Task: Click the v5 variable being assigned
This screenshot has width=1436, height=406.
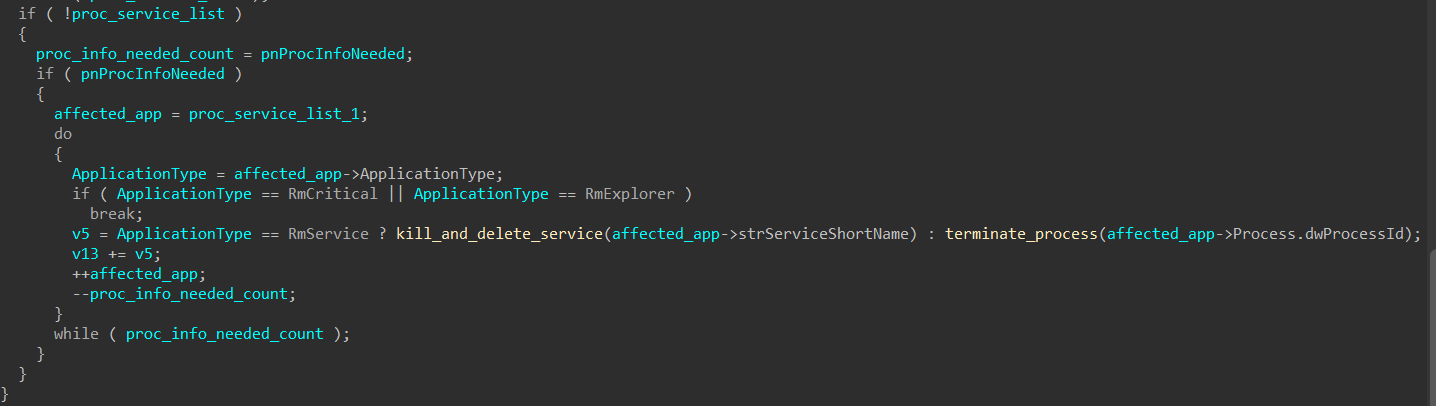Action: (x=81, y=234)
